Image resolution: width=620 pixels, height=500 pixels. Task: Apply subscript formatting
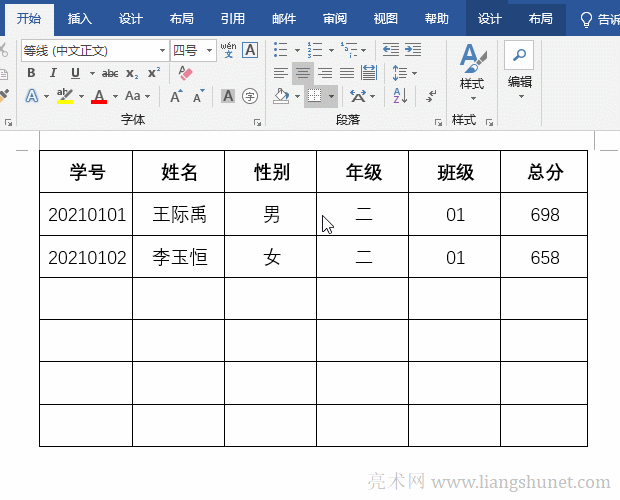point(133,73)
